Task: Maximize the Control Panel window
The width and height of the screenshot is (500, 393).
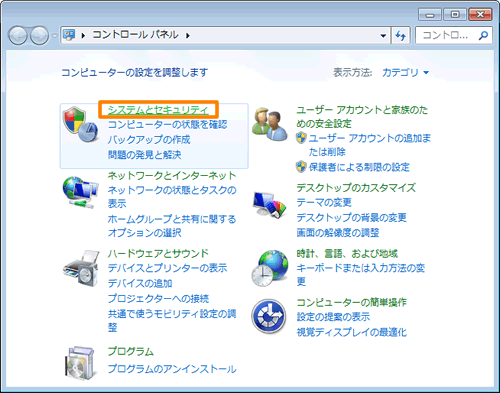Action: [455, 15]
